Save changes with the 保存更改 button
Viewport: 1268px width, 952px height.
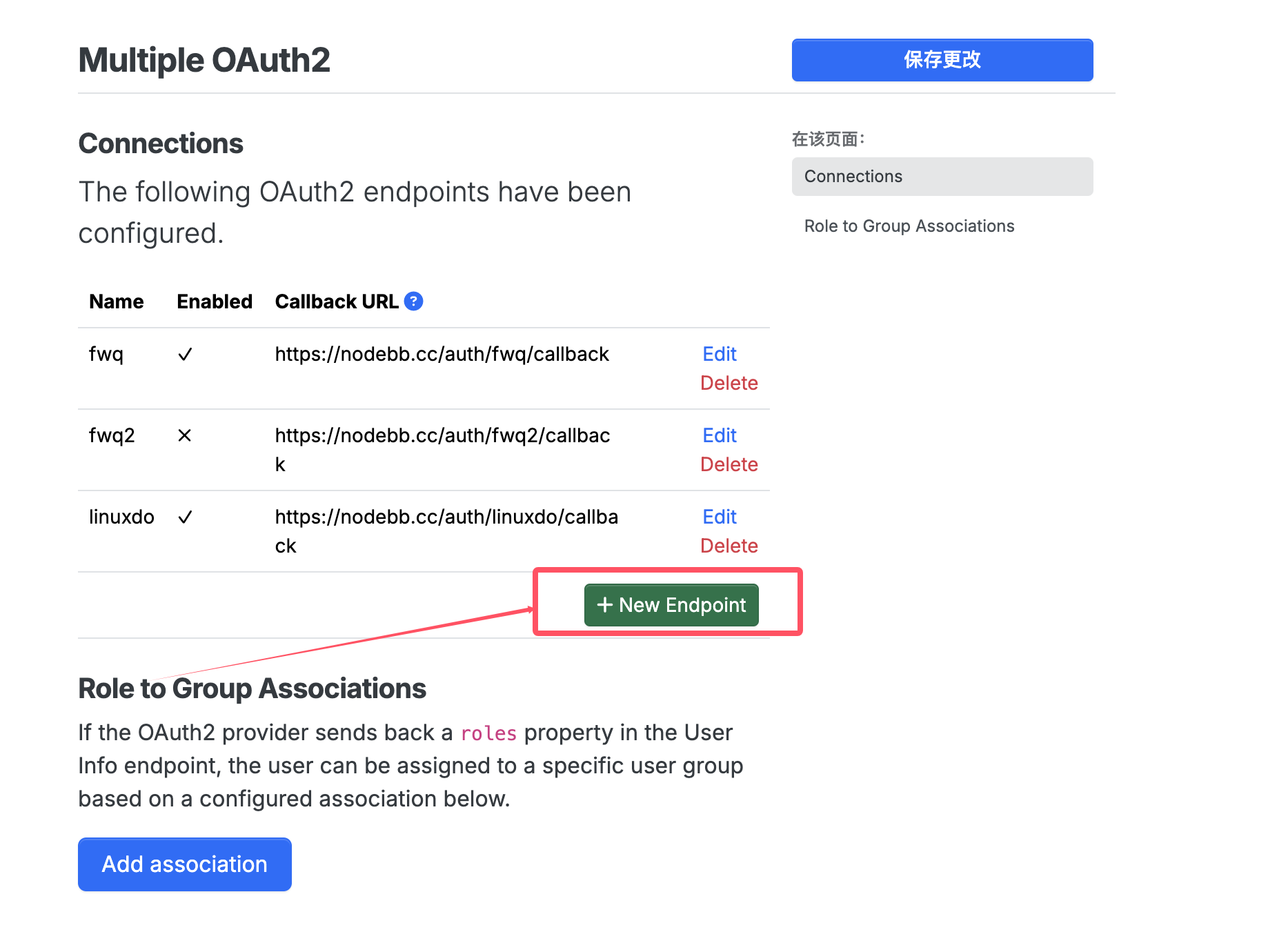(x=942, y=60)
